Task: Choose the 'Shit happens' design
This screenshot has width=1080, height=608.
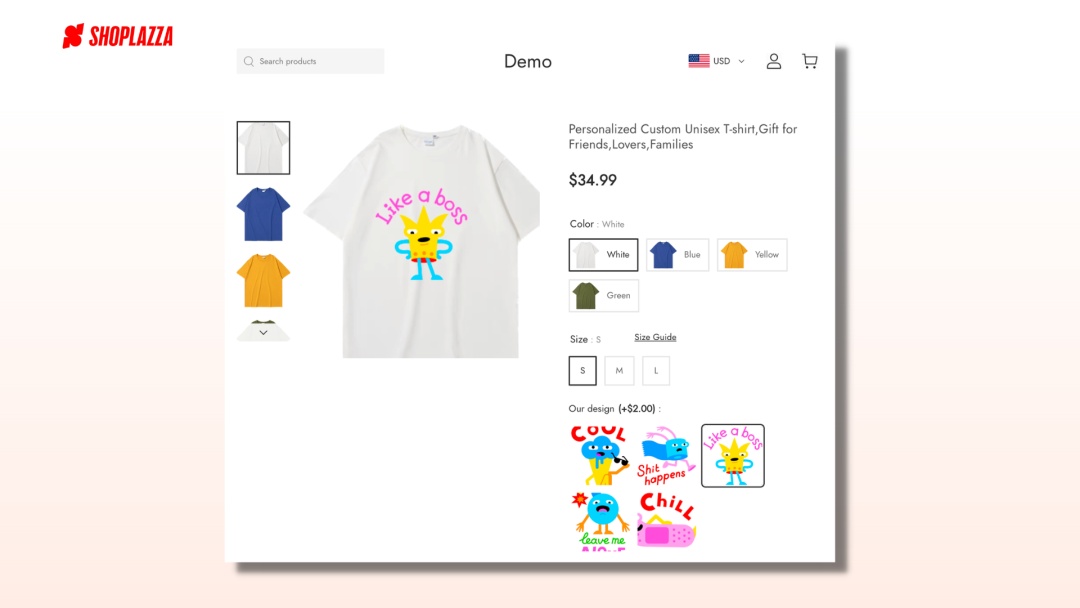Action: (x=666, y=455)
